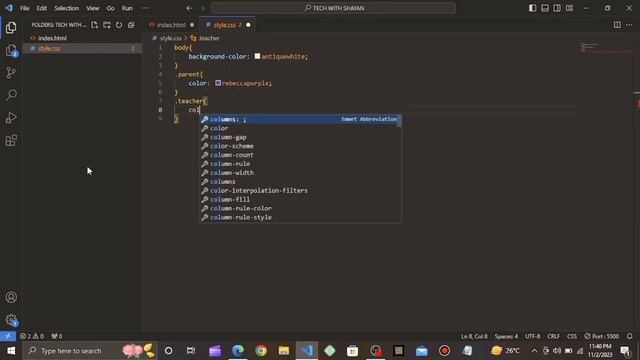Open Run and Debug view
Screen dimensions: 640x360
click(x=11, y=118)
